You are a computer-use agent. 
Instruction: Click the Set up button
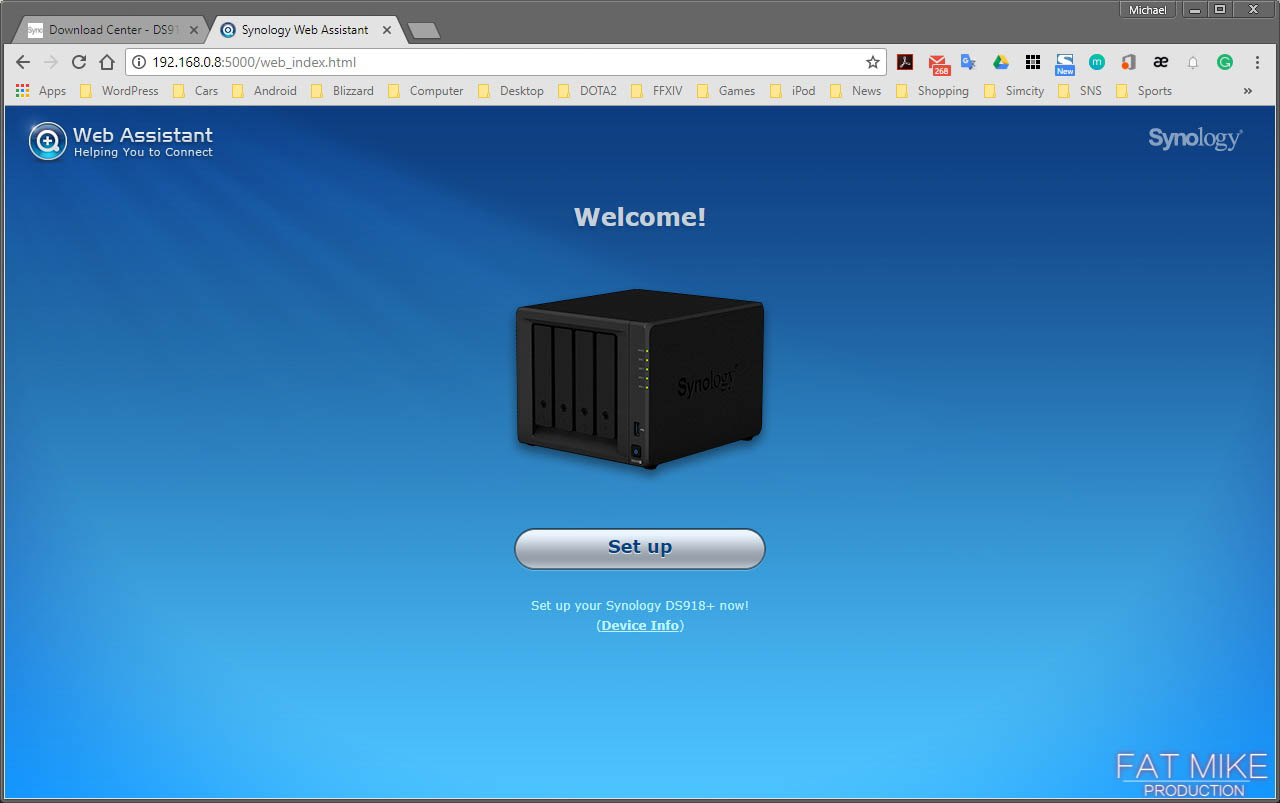click(x=640, y=548)
